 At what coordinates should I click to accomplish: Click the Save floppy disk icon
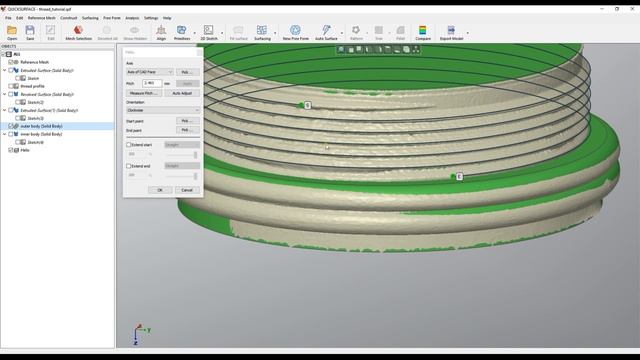pyautogui.click(x=30, y=30)
